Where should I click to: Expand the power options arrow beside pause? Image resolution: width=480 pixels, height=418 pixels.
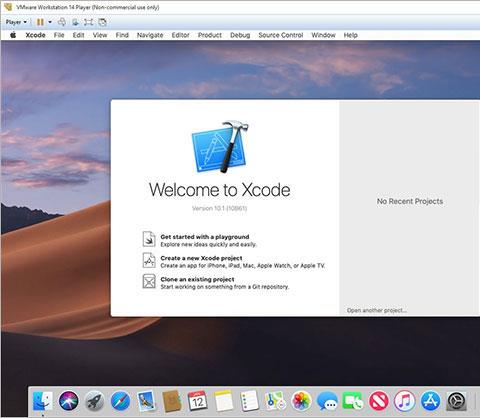point(50,22)
